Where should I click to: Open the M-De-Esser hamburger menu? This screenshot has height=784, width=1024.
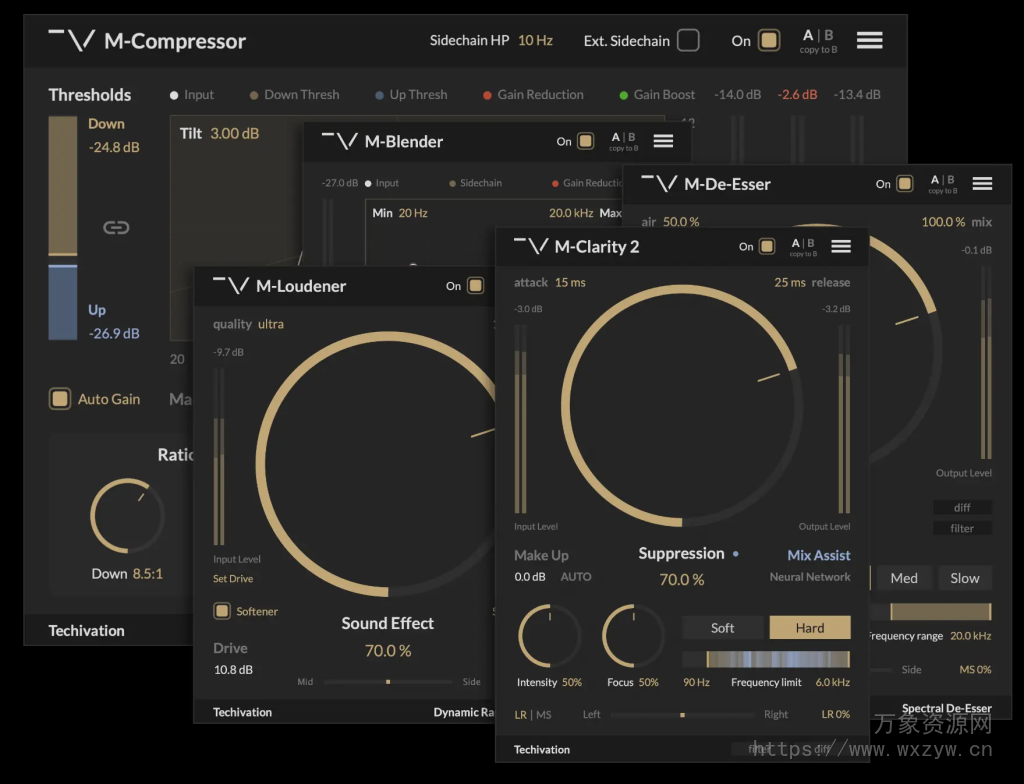982,184
